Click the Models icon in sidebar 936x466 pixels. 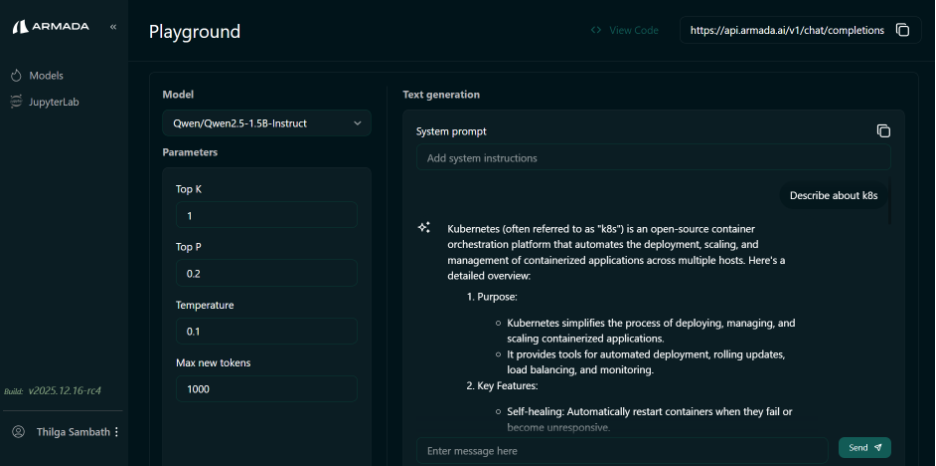click(x=16, y=76)
